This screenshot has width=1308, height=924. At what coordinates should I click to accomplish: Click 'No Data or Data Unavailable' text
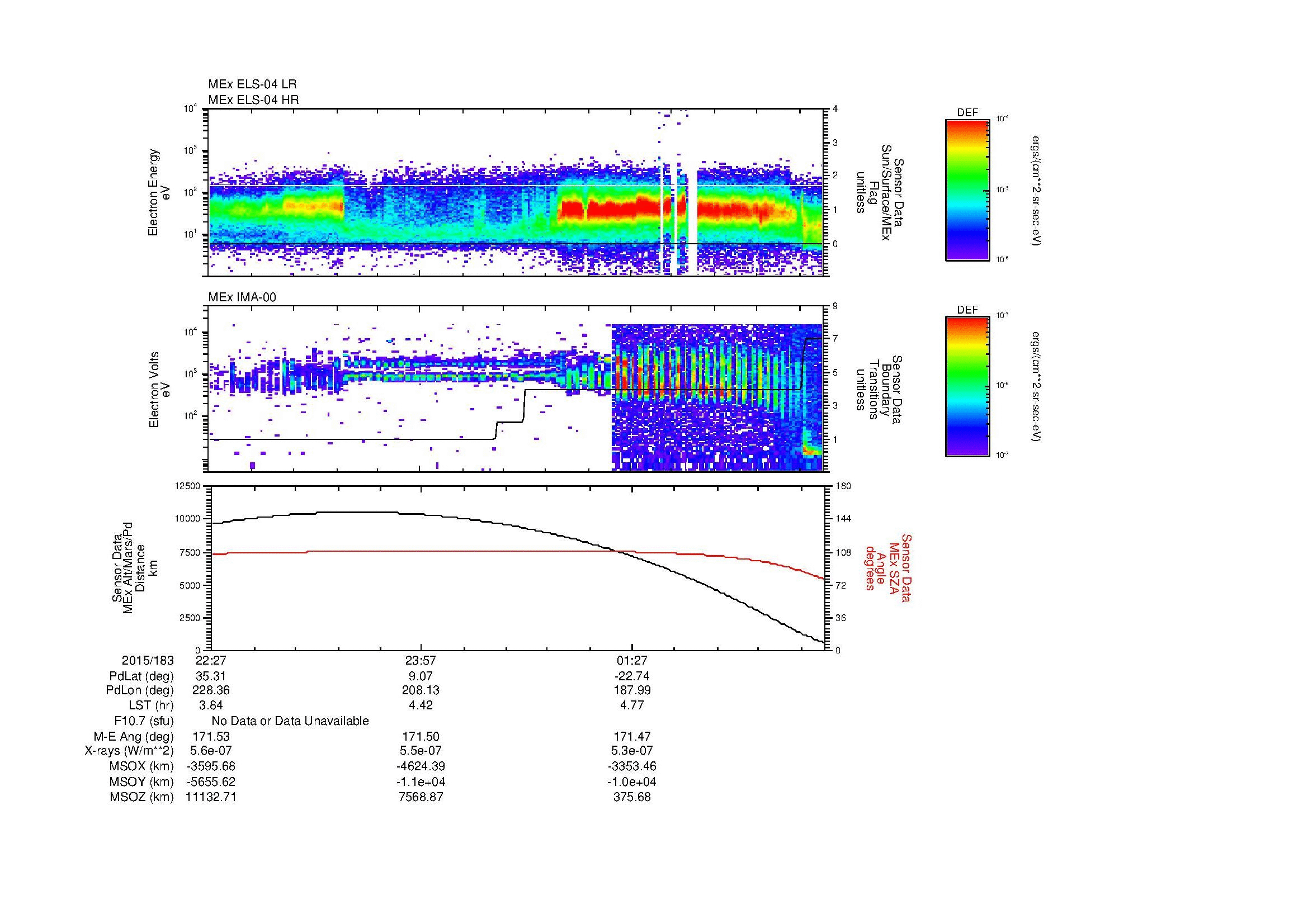pyautogui.click(x=290, y=721)
